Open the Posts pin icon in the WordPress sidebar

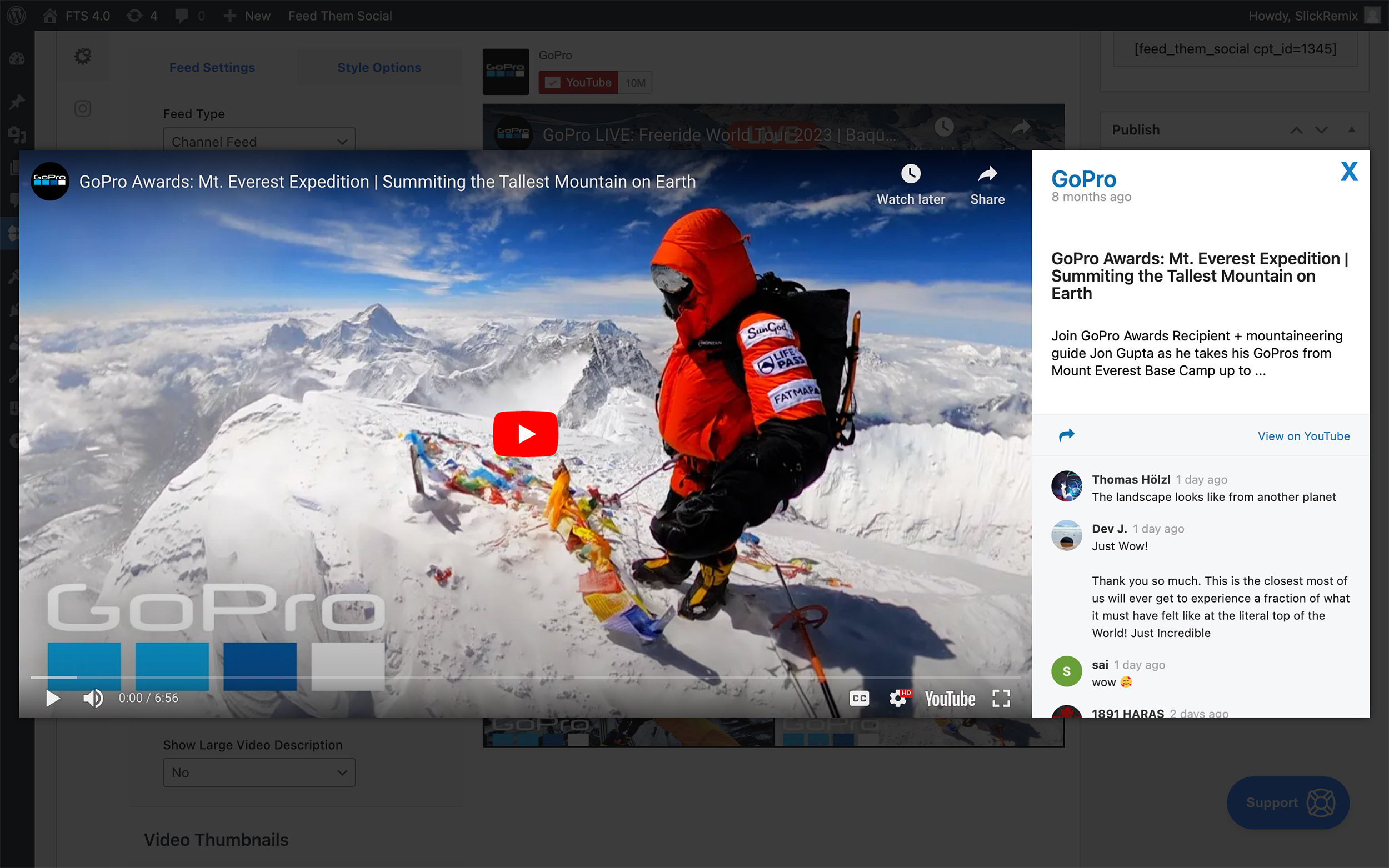coord(17,102)
